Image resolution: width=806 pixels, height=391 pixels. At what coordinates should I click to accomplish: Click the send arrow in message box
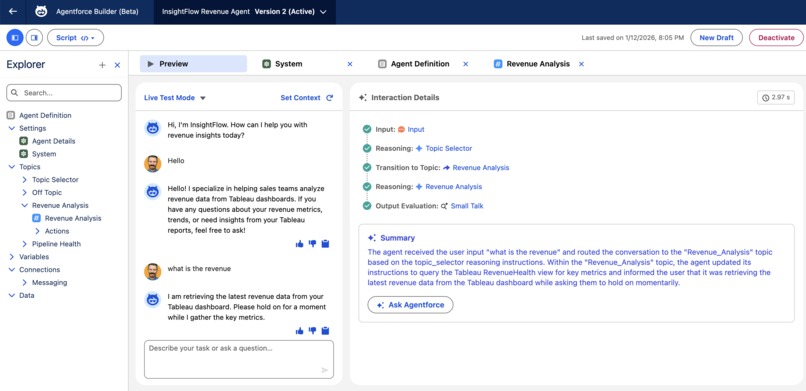click(x=324, y=370)
